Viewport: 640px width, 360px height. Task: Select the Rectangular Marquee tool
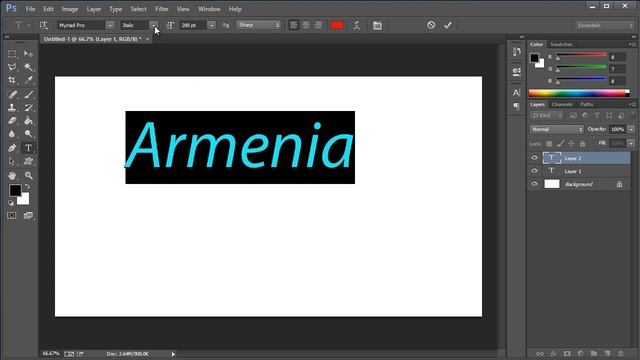[x=12, y=54]
